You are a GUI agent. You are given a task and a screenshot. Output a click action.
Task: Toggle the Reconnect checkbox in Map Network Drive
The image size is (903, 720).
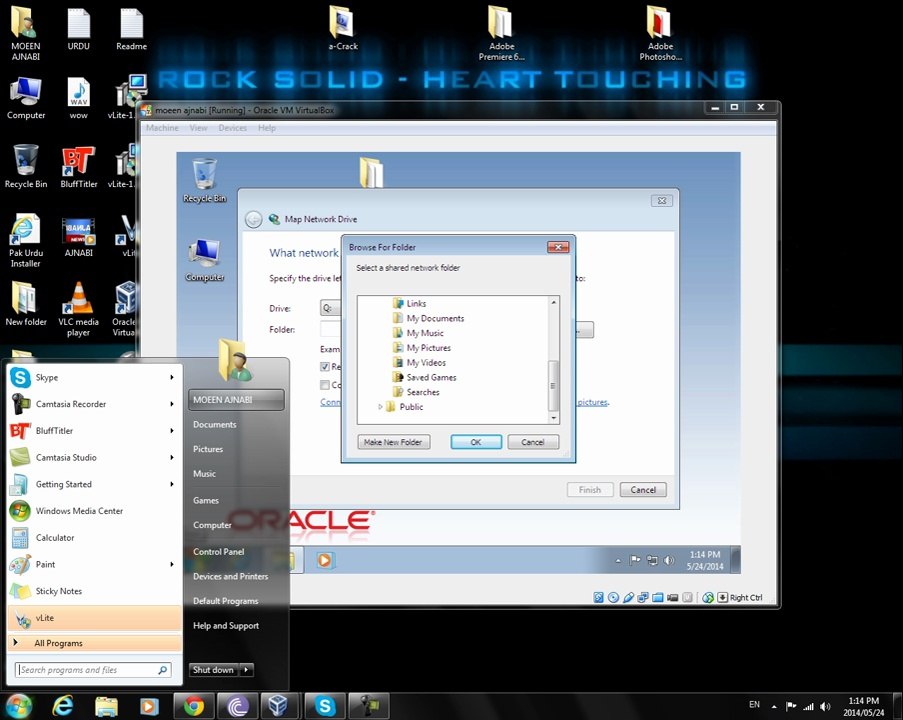point(325,366)
